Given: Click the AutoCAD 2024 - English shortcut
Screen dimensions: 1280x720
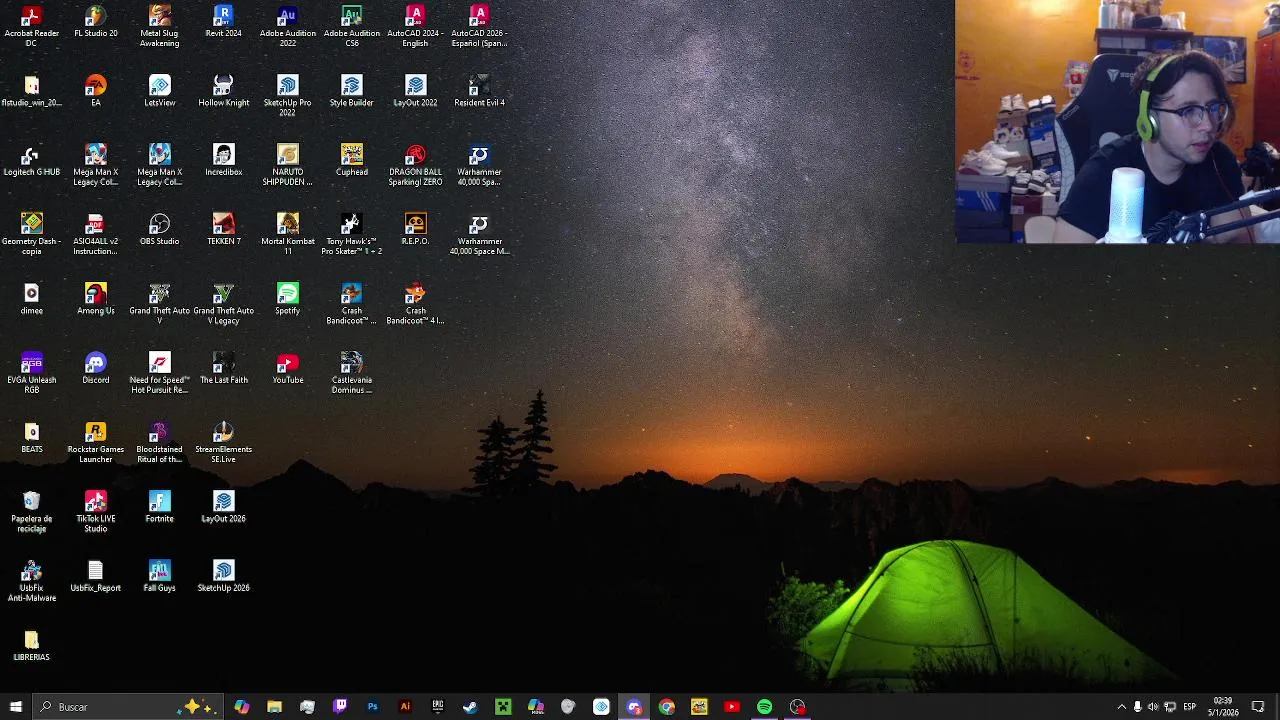Looking at the screenshot, I should point(415,27).
